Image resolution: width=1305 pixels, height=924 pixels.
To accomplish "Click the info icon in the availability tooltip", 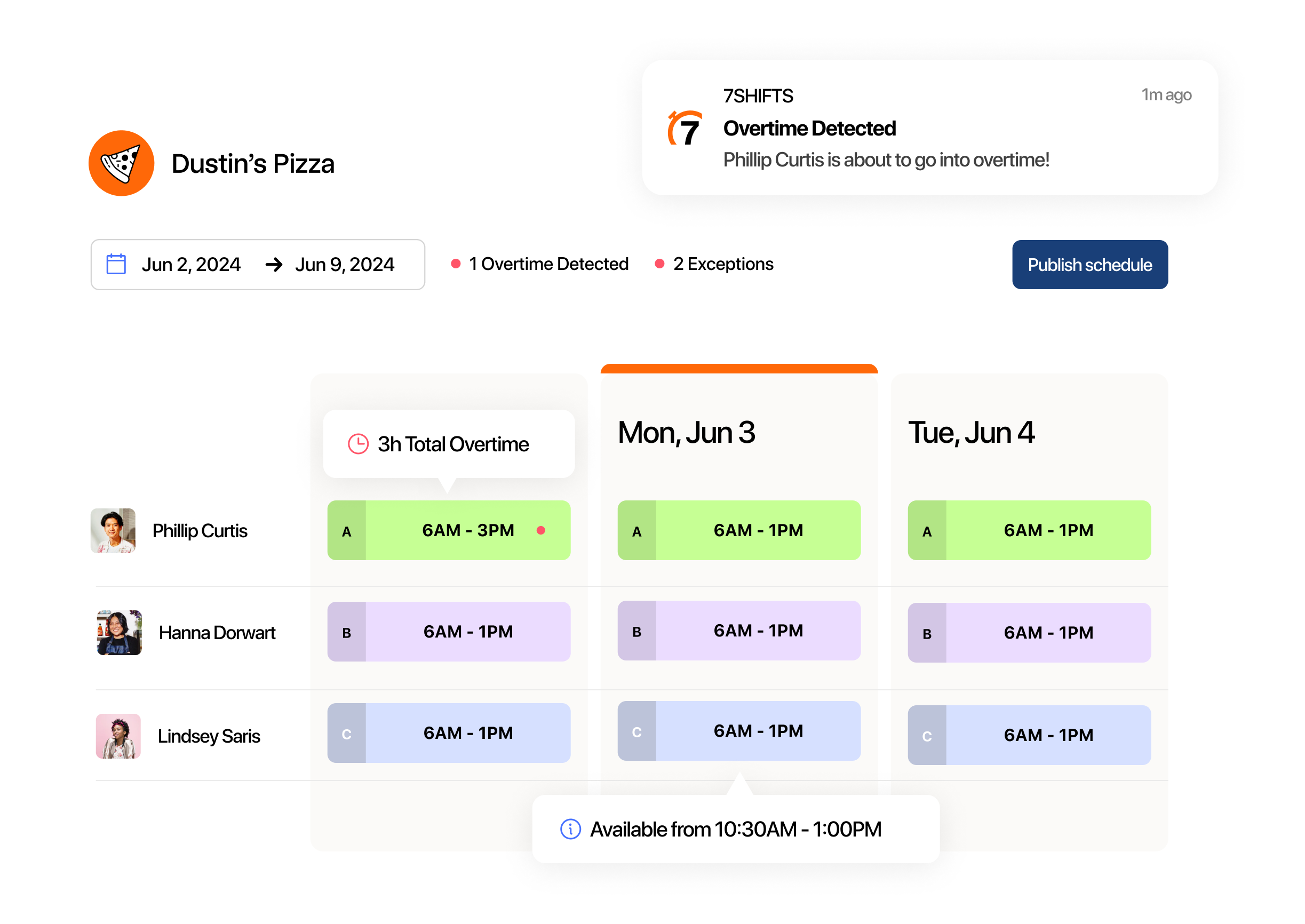I will click(569, 830).
